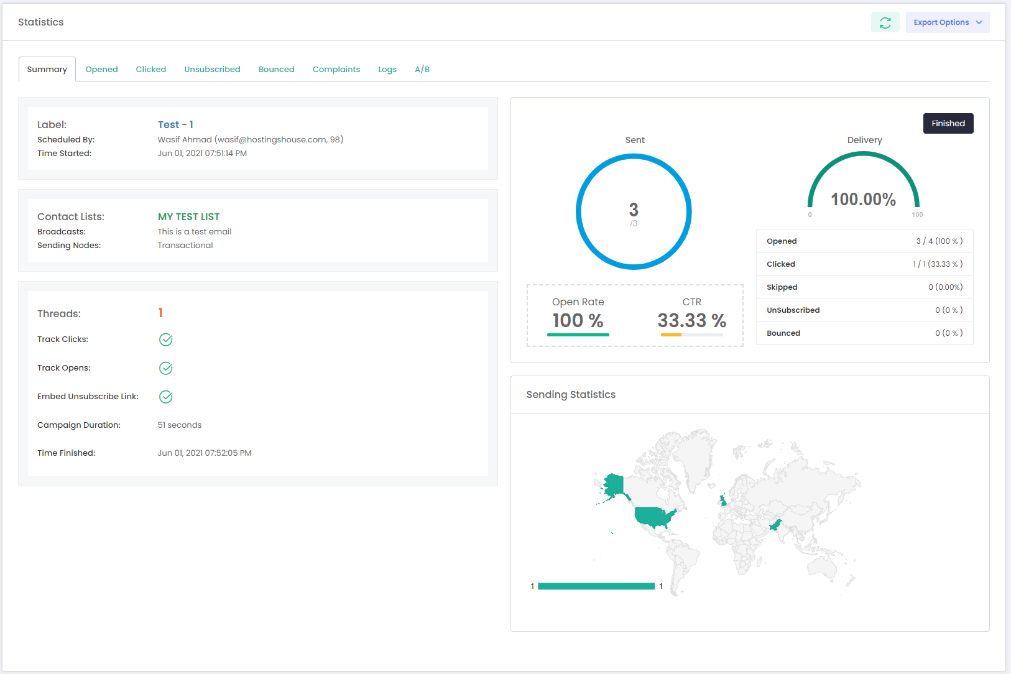Image resolution: width=1011 pixels, height=674 pixels.
Task: Click the scheduled by text Wasif Ahmad
Action: pyautogui.click(x=250, y=139)
